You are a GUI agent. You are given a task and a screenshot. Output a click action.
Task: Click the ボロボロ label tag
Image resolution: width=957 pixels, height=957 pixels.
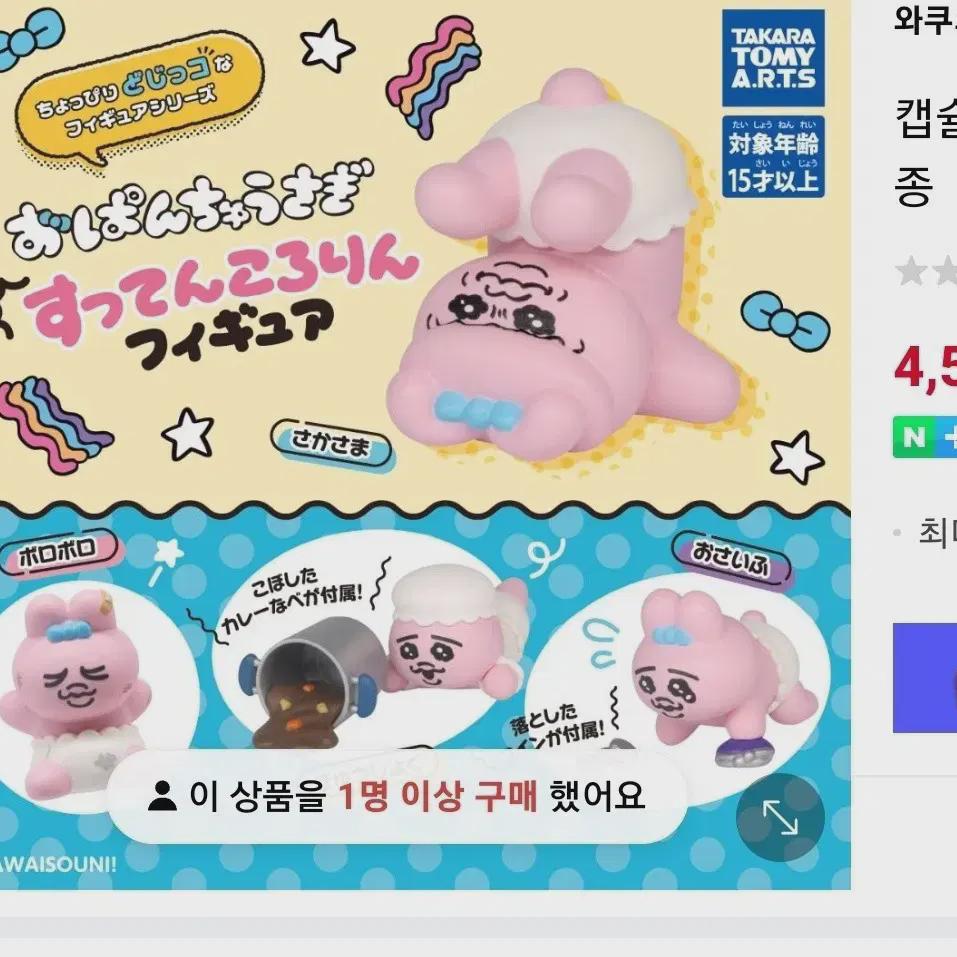point(58,552)
